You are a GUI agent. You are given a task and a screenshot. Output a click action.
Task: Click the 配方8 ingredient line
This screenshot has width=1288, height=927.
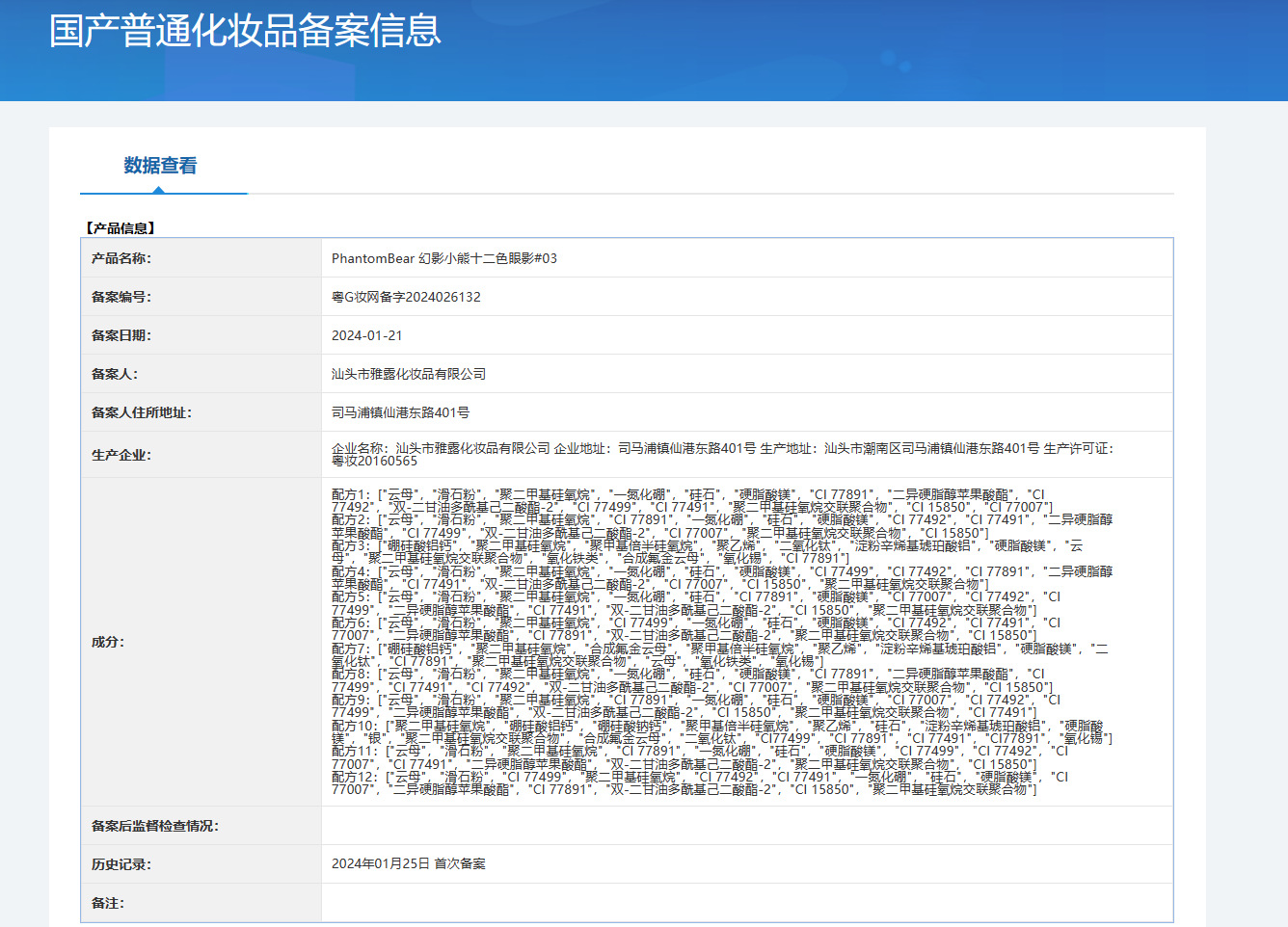point(692,680)
